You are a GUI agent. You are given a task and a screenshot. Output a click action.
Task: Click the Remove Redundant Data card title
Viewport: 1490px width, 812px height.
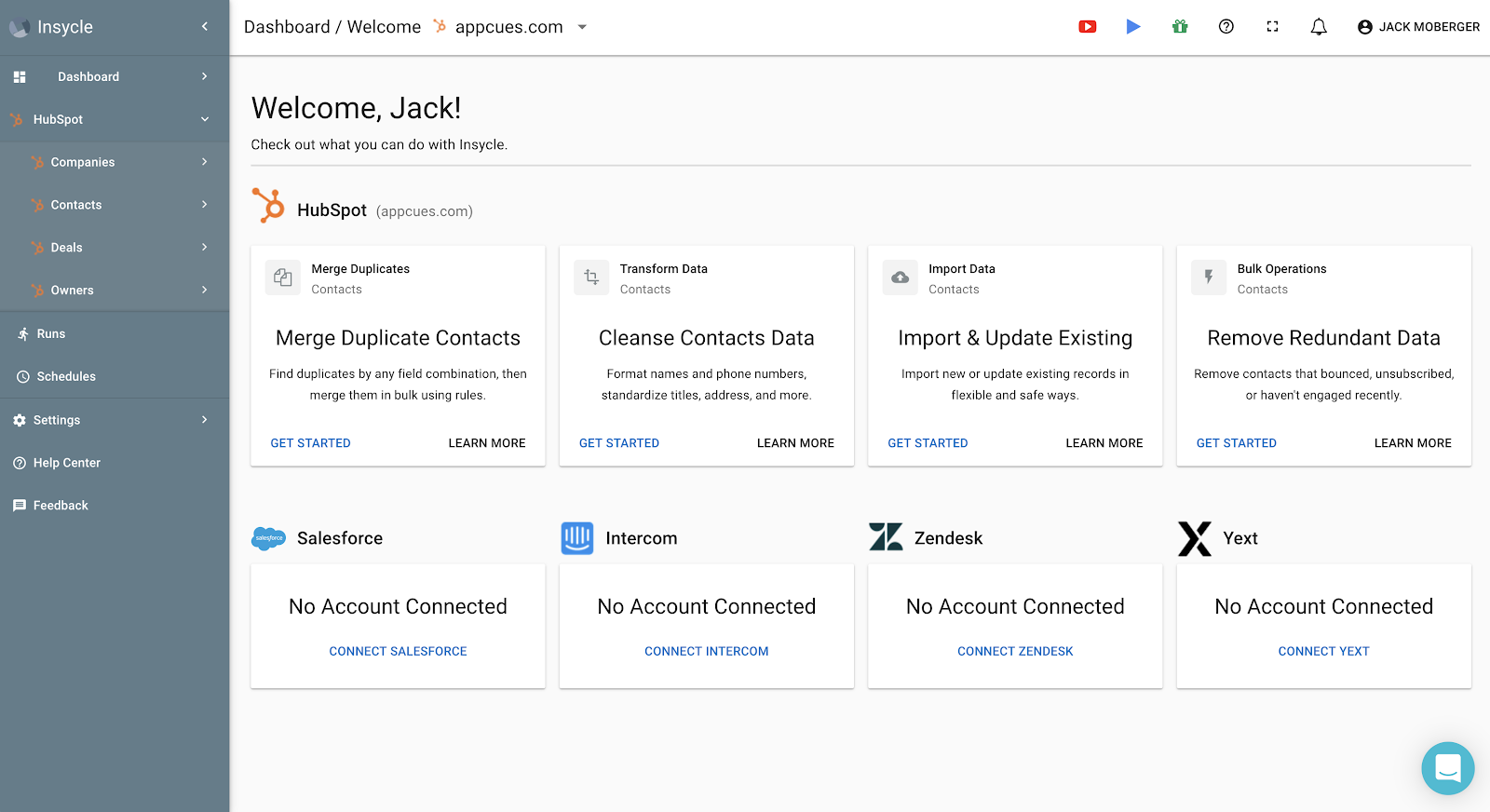[1324, 338]
